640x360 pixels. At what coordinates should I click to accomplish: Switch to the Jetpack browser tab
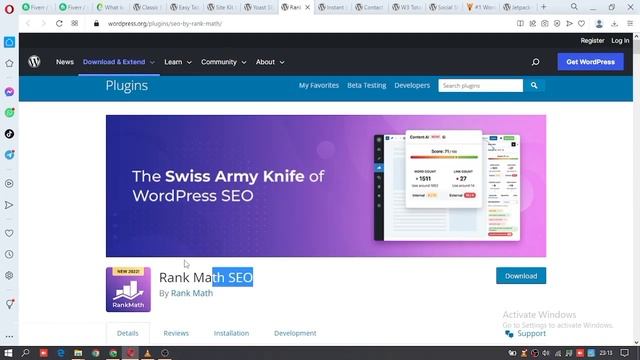pos(518,7)
